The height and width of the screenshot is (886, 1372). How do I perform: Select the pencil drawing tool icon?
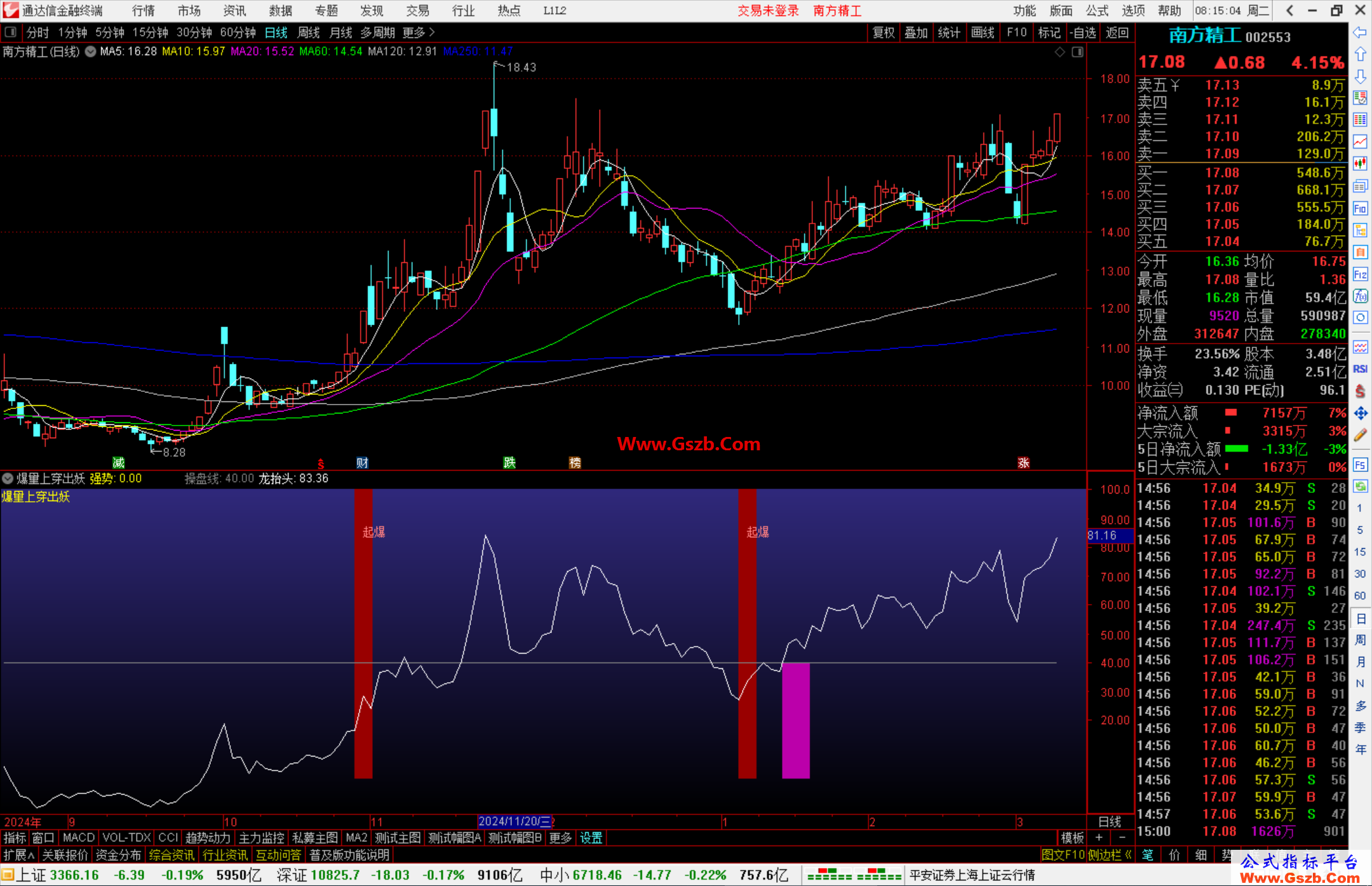pyautogui.click(x=1360, y=436)
